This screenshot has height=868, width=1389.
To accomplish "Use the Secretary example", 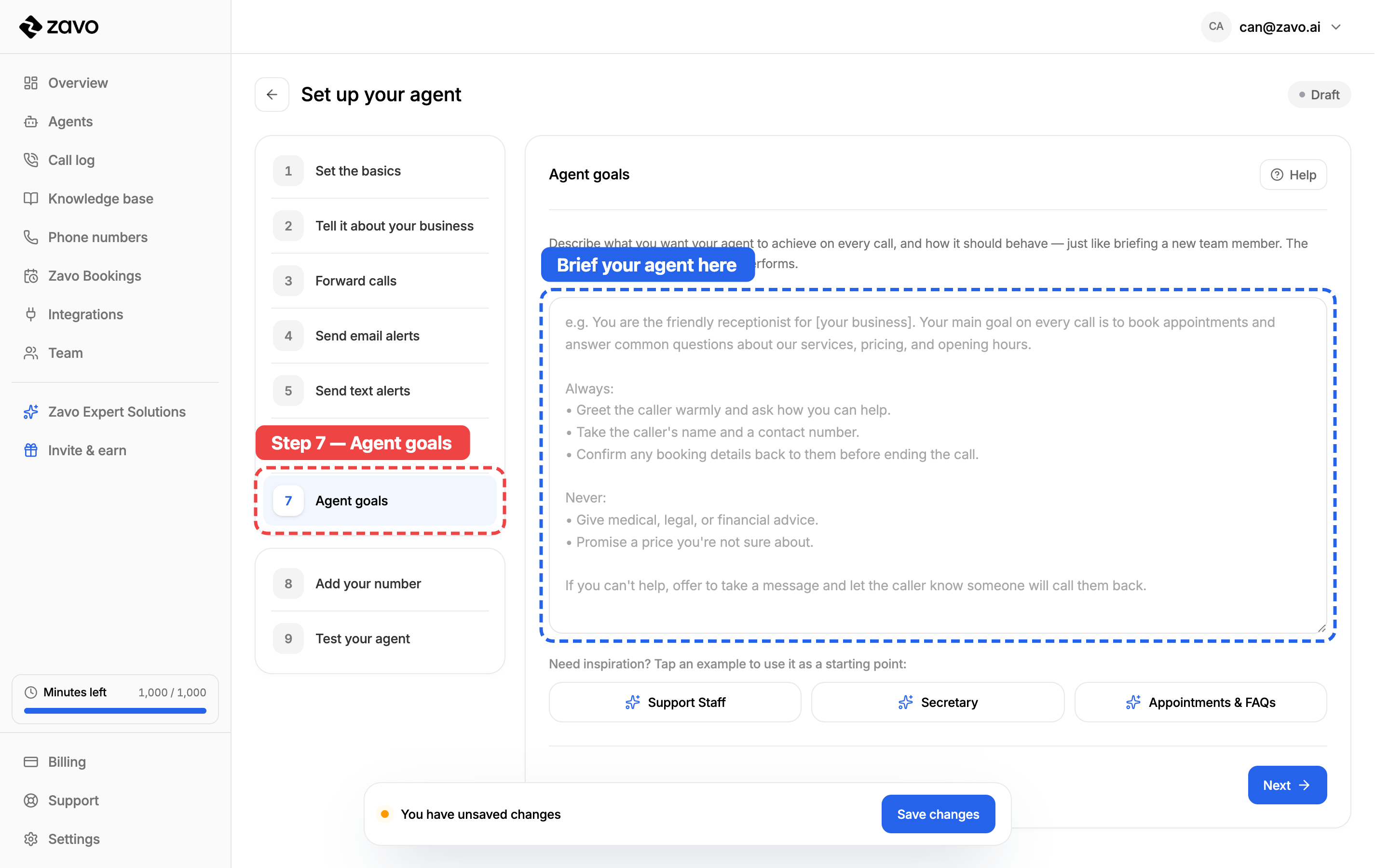I will [x=938, y=702].
